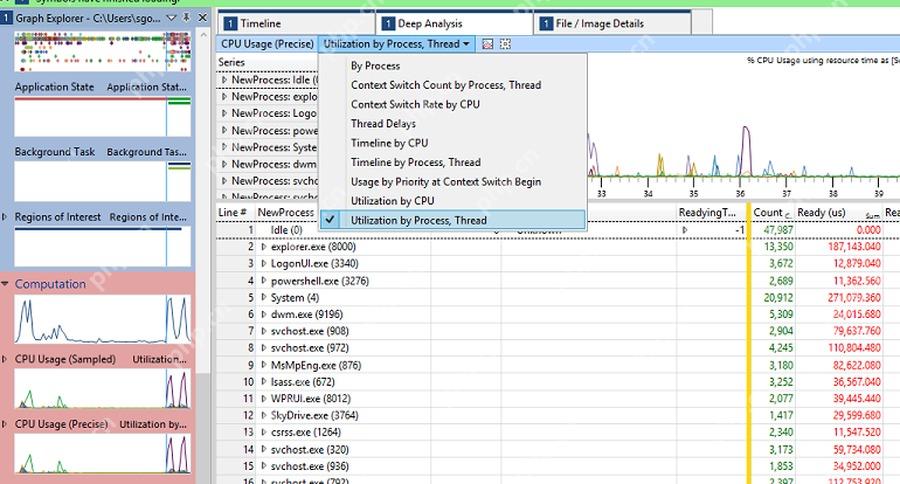
Task: Click CPU Usage (Sampled) graph thumbnail
Action: click(x=103, y=389)
